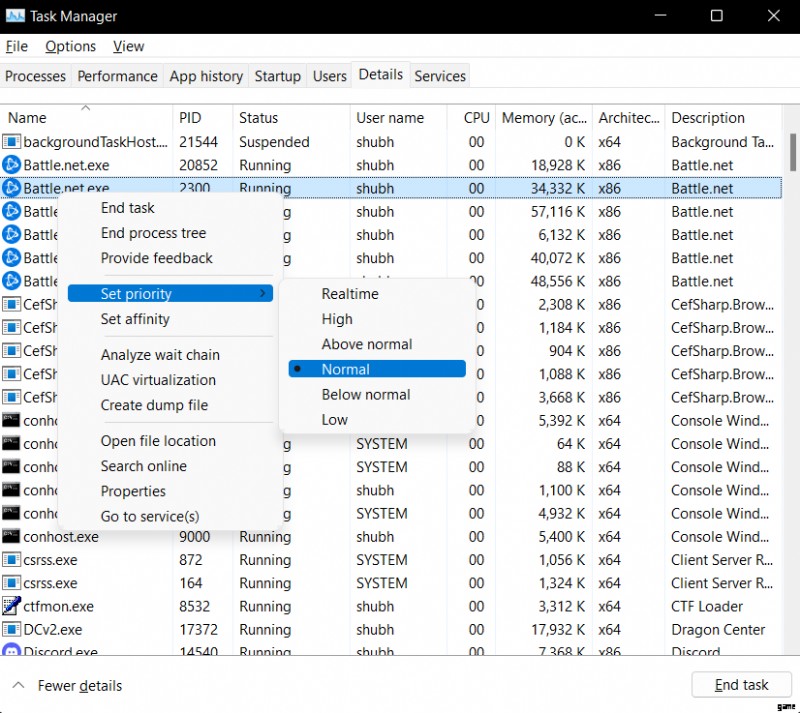The width and height of the screenshot is (800, 713).
Task: Choose End task in the context menu
Action: [x=170, y=208]
